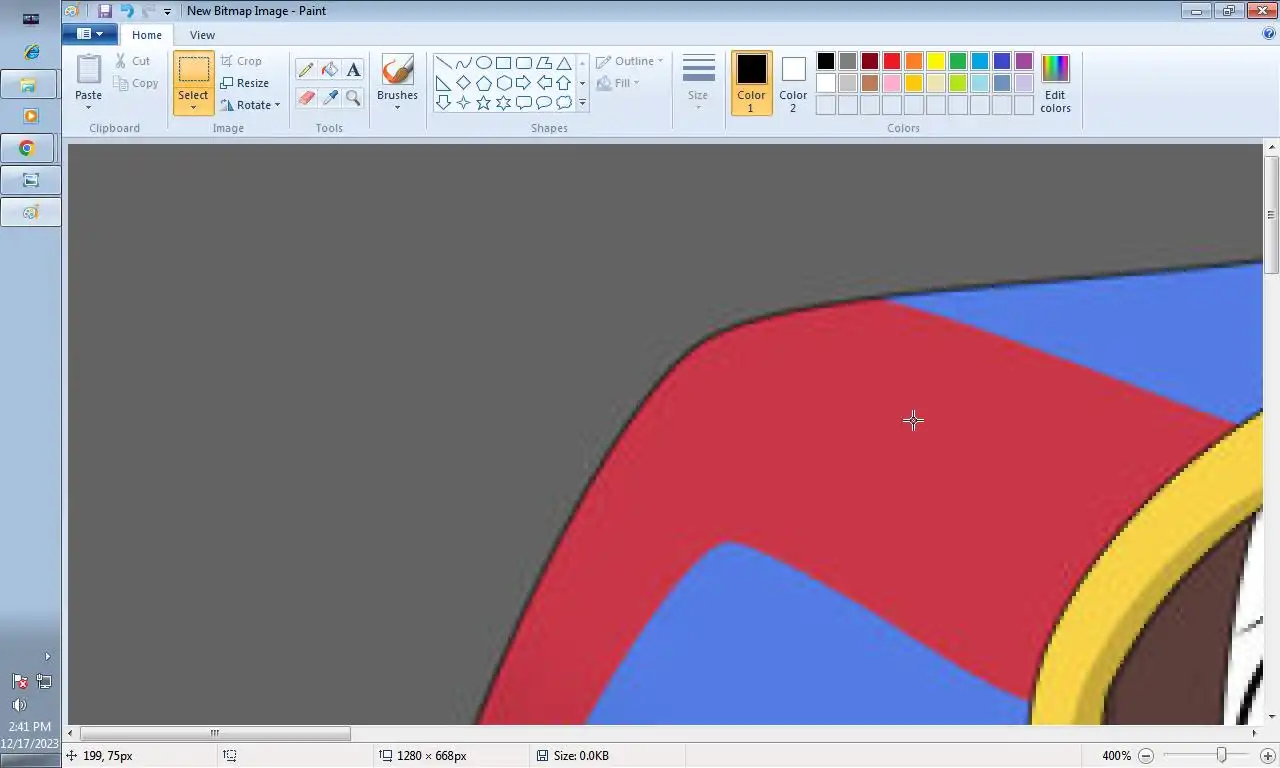This screenshot has width=1280, height=768.
Task: Click the Zoom out minus button
Action: [1146, 756]
